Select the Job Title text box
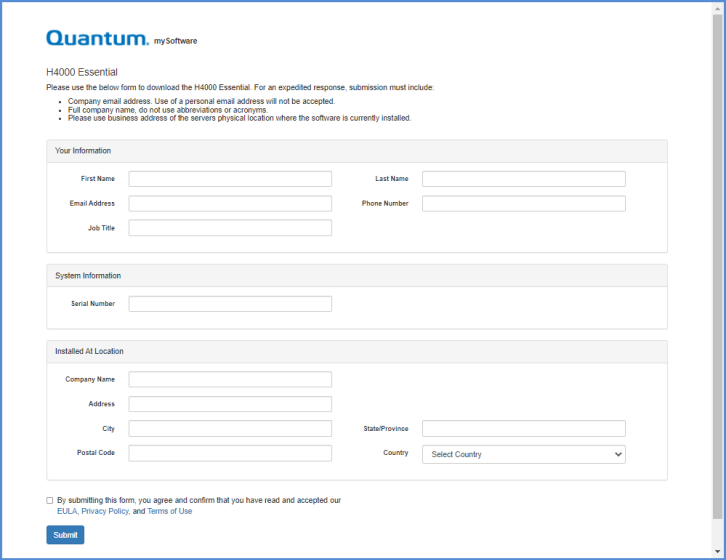The width and height of the screenshot is (726, 560). coord(230,228)
